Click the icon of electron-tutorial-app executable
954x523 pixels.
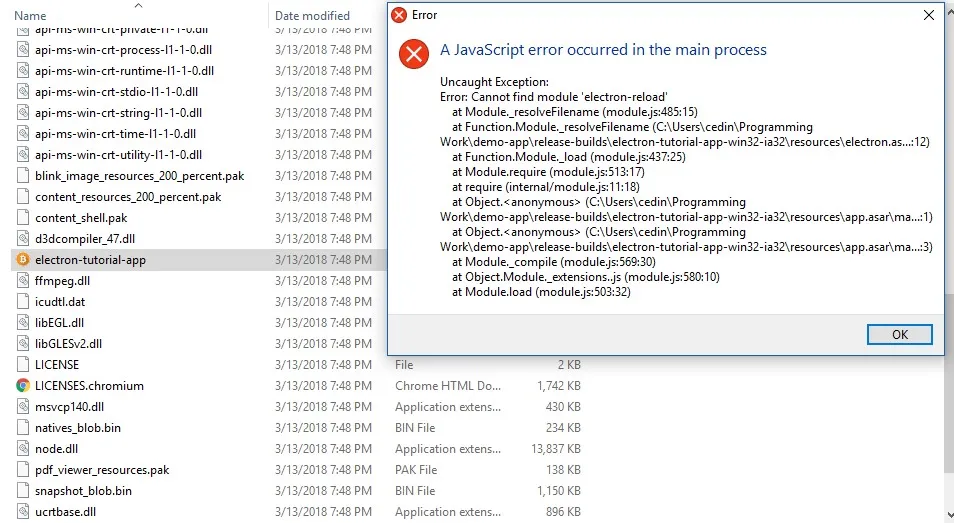pos(23,260)
